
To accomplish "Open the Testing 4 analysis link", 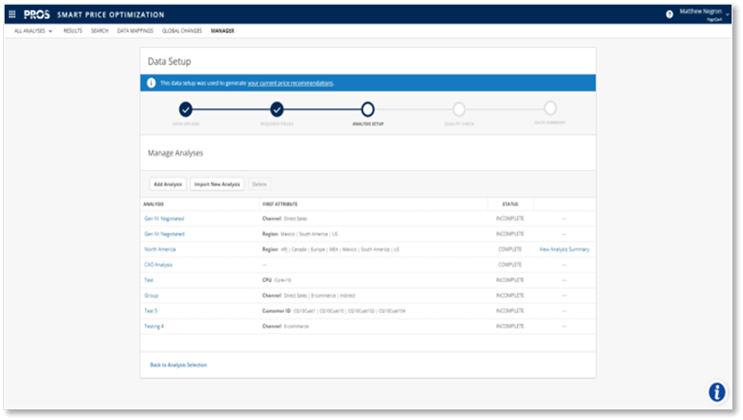I will coord(154,326).
